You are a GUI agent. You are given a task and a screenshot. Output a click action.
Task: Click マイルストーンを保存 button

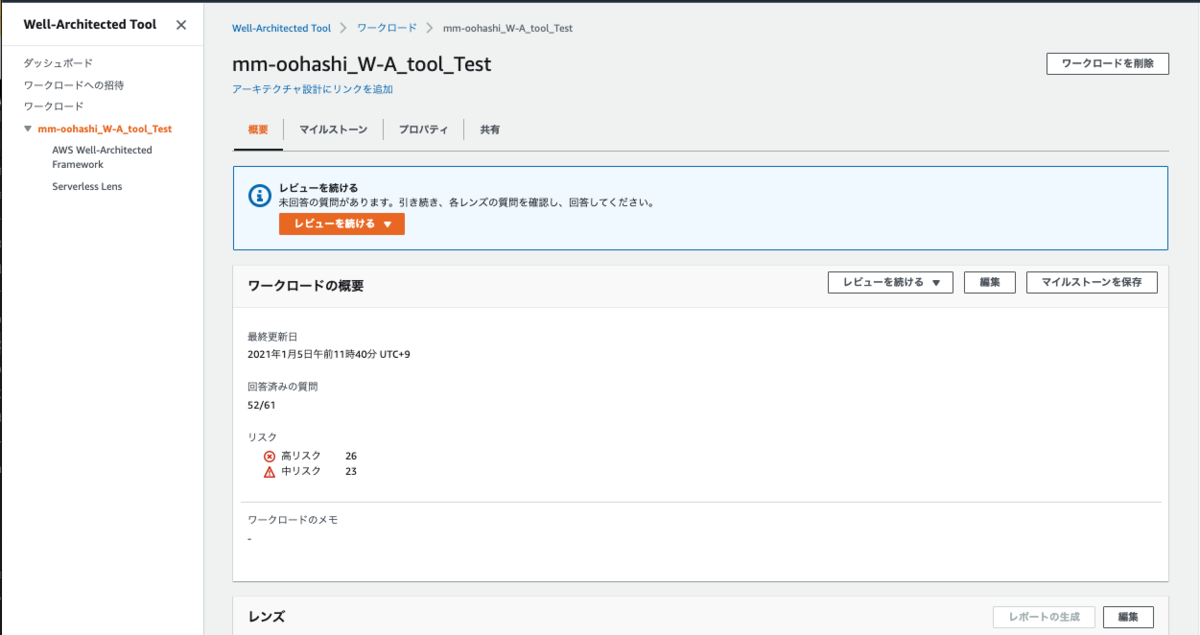point(1092,283)
